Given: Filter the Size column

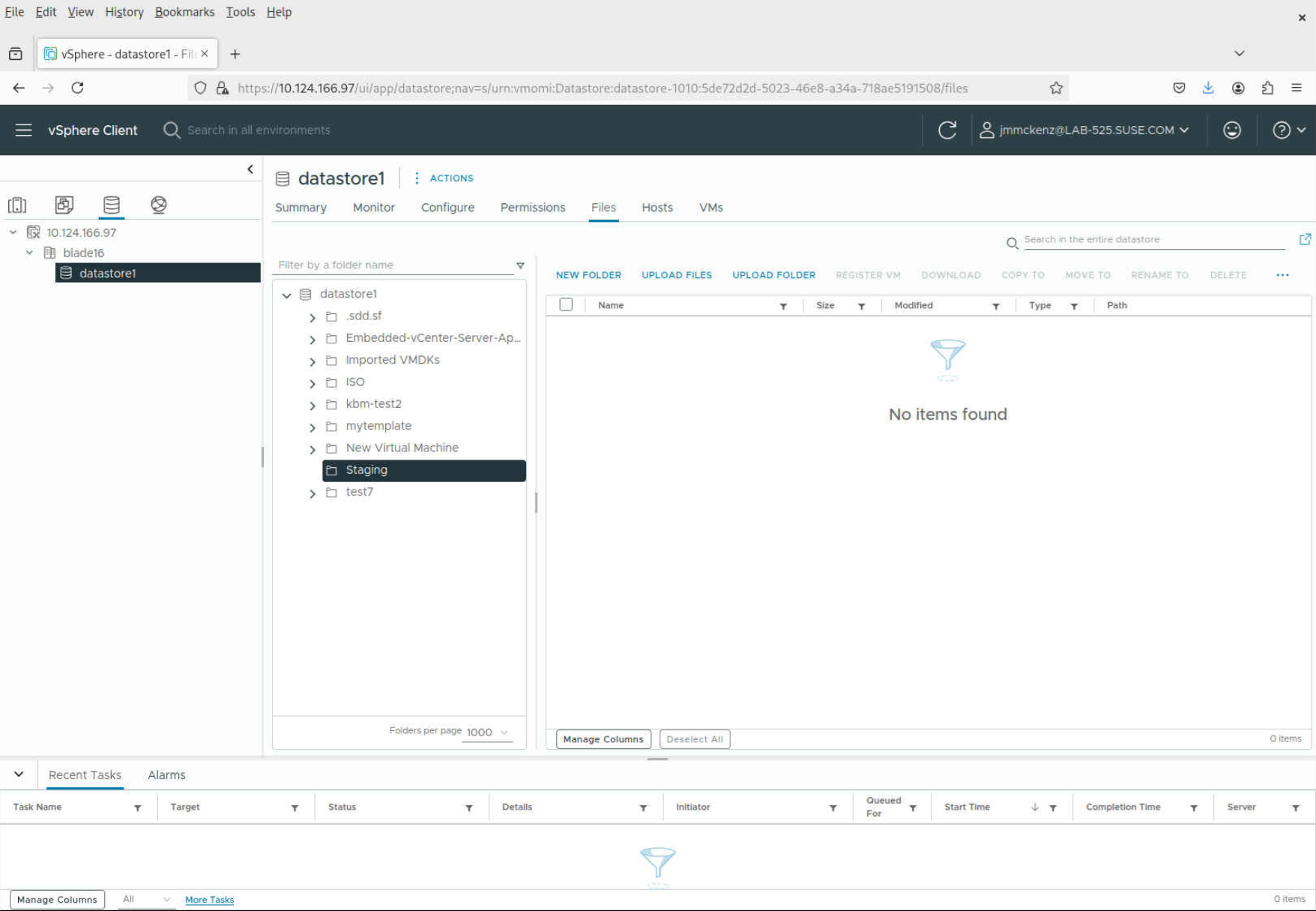Looking at the screenshot, I should pyautogui.click(x=862, y=306).
